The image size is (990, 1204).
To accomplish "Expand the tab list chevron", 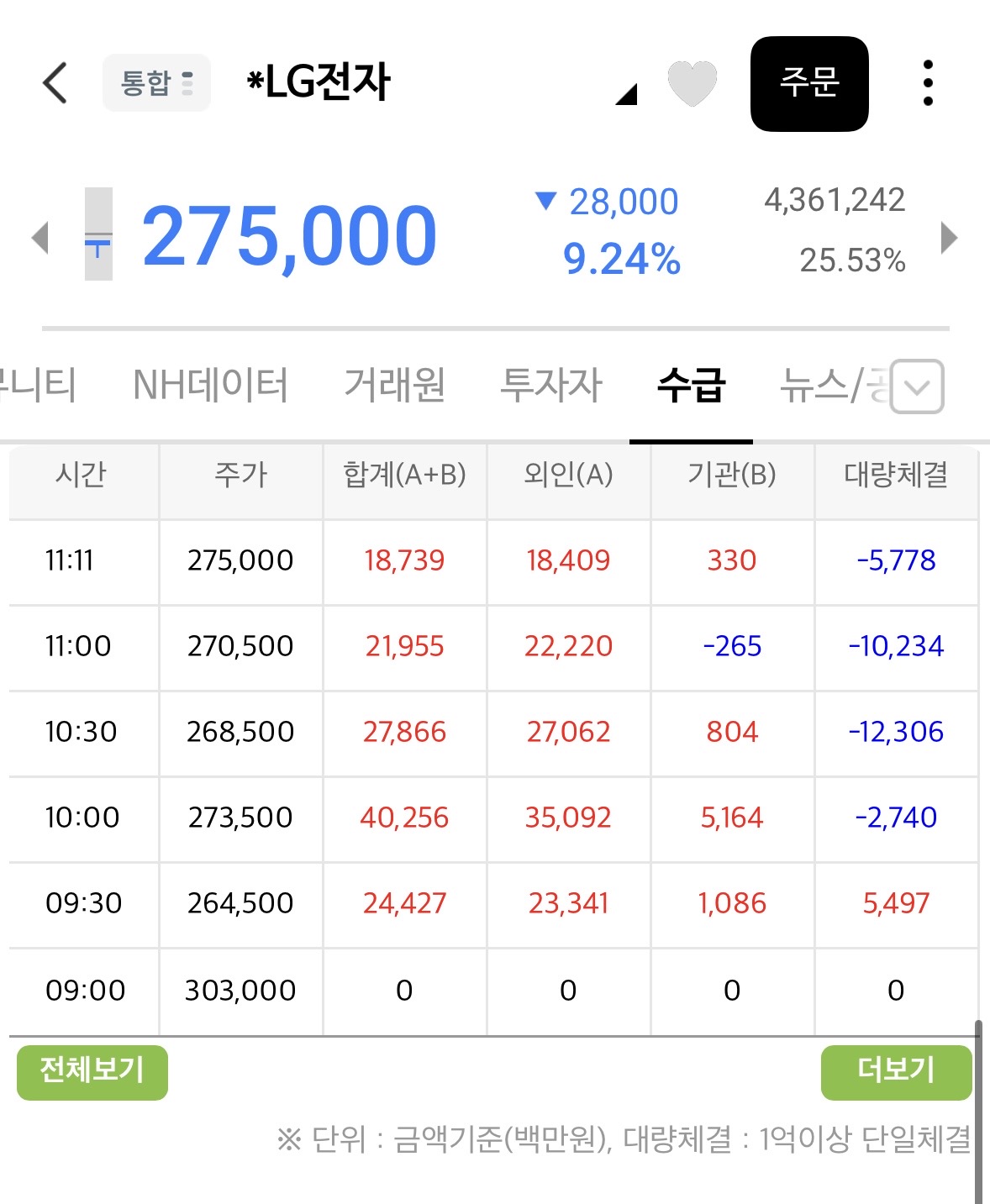I will [917, 386].
